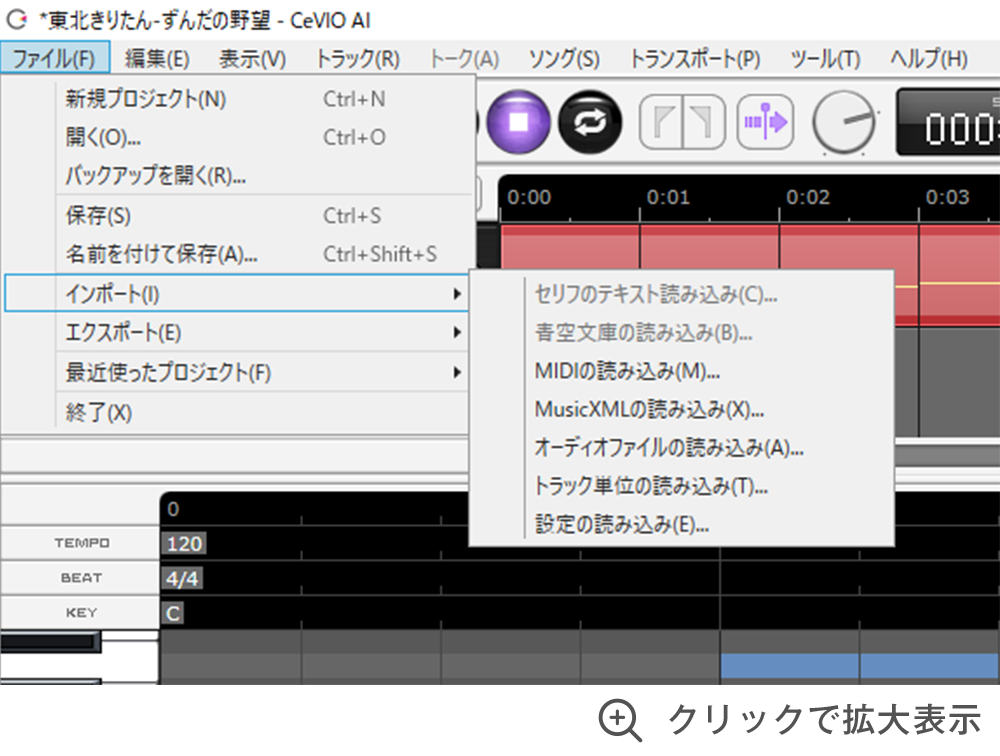This screenshot has width=1000, height=756.
Task: Click the 0:02 mark on timeline ruler
Action: coord(808,197)
